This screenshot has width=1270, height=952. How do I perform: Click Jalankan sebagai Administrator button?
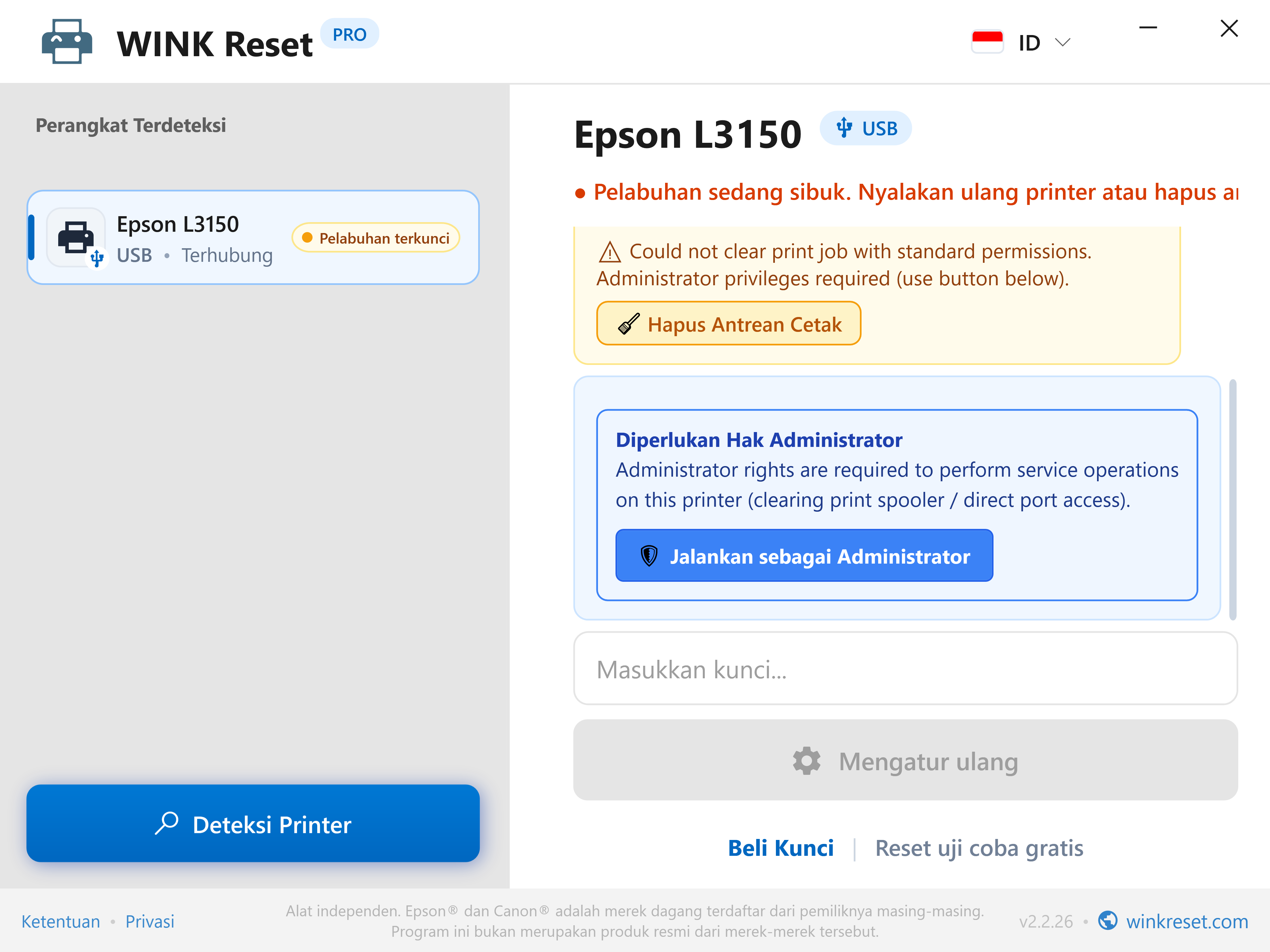point(804,555)
